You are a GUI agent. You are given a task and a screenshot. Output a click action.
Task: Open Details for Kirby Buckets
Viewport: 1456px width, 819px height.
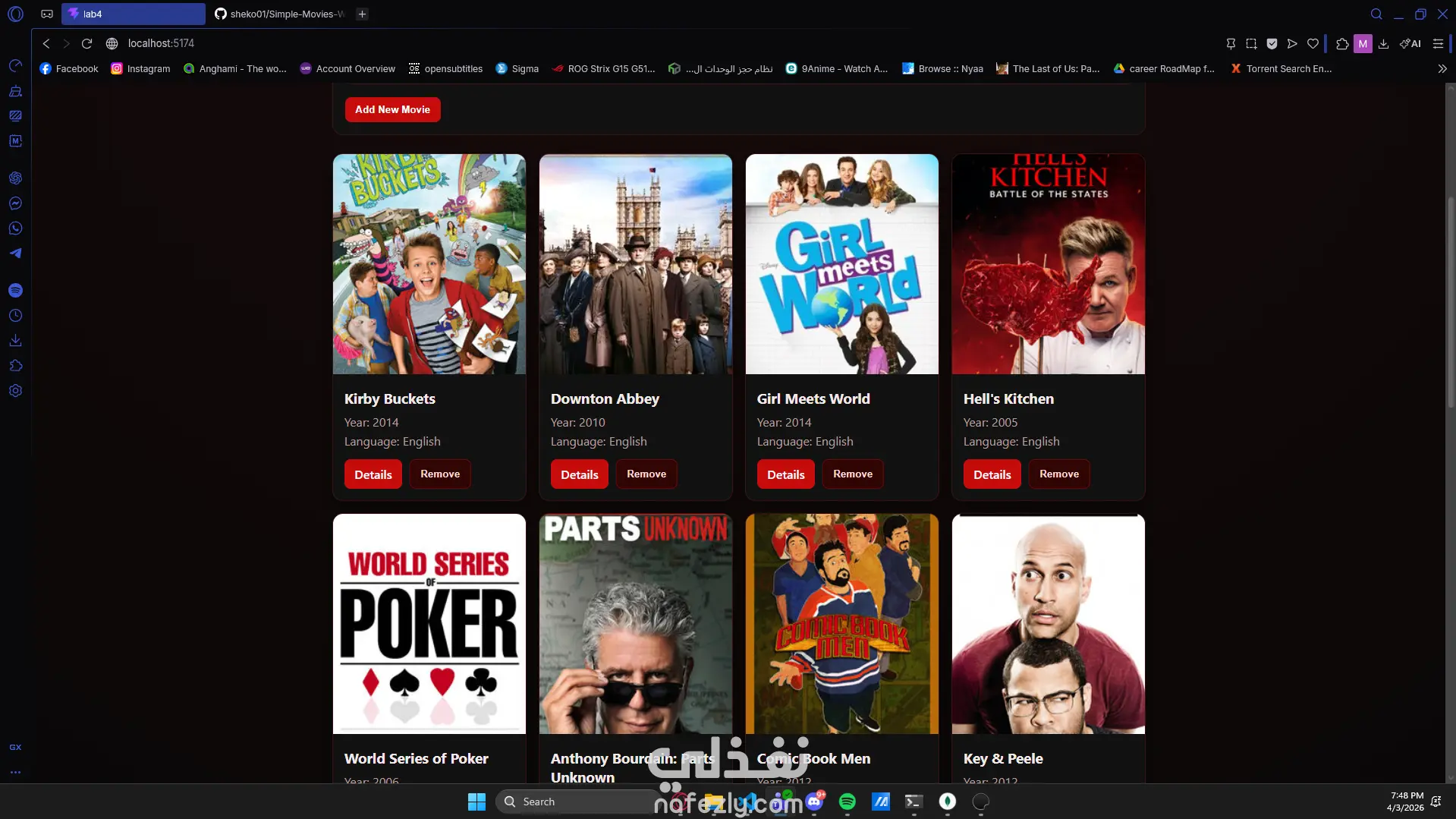coord(373,474)
